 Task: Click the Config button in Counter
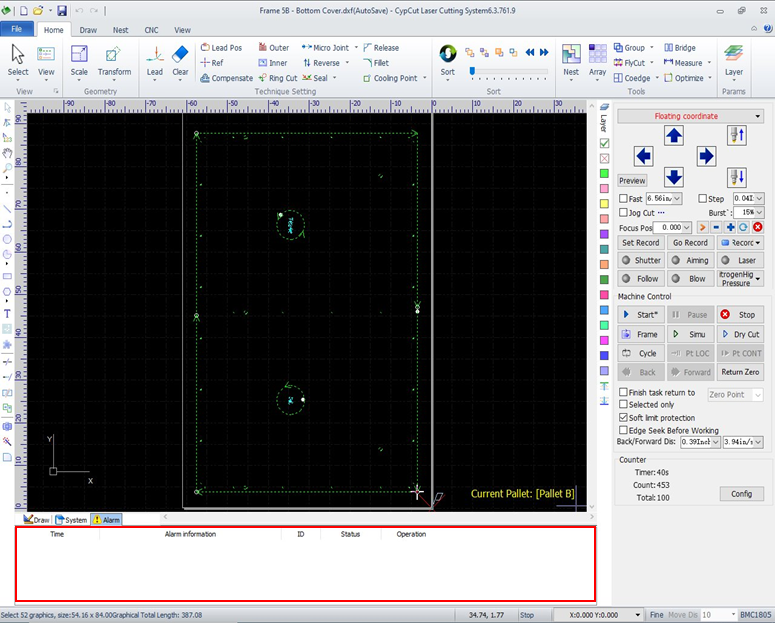click(x=741, y=494)
